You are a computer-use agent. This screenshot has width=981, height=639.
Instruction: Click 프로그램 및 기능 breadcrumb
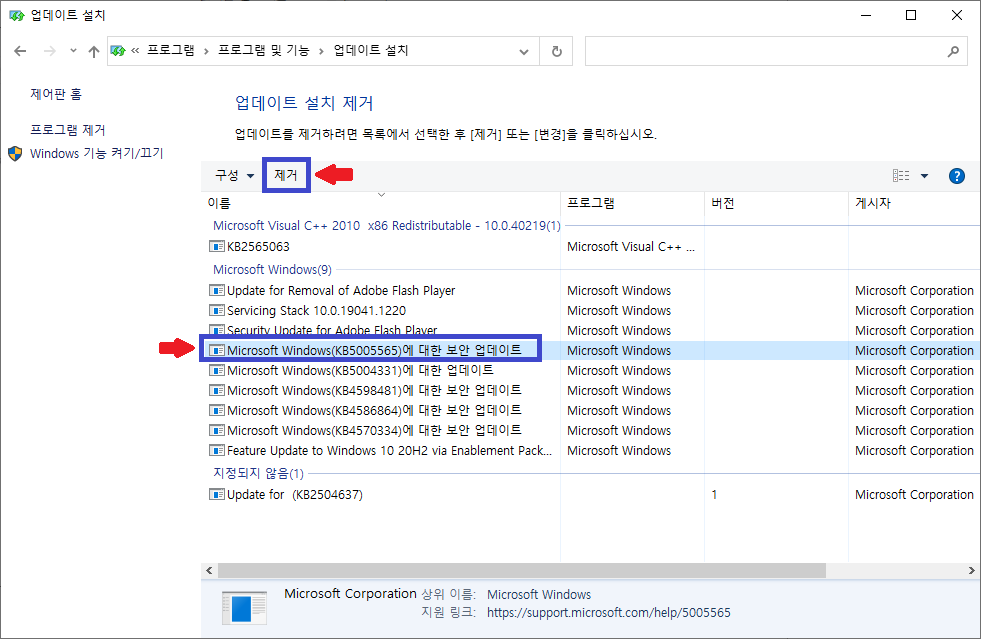263,50
